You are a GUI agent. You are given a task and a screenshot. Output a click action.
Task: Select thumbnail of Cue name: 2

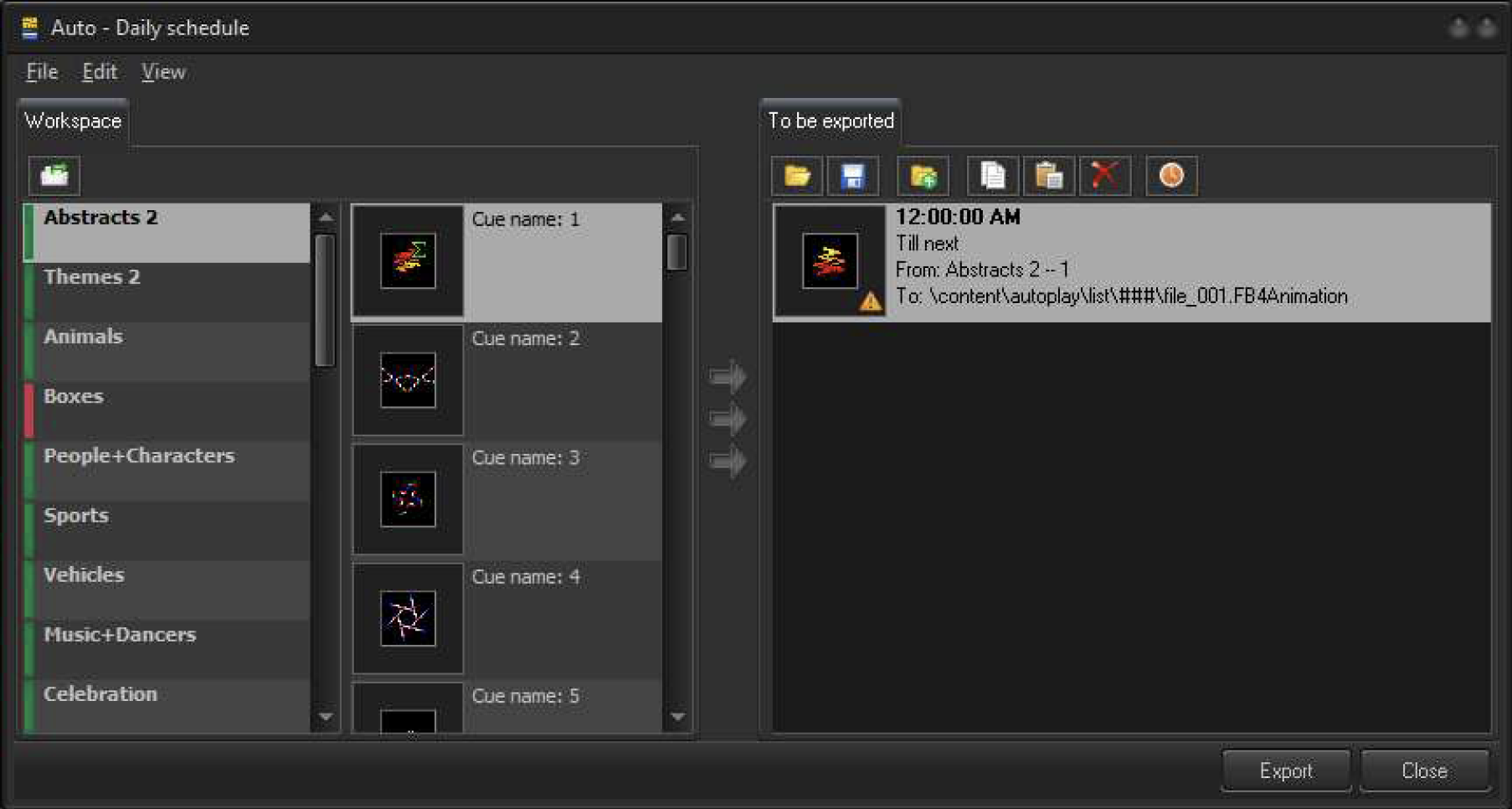(x=408, y=379)
